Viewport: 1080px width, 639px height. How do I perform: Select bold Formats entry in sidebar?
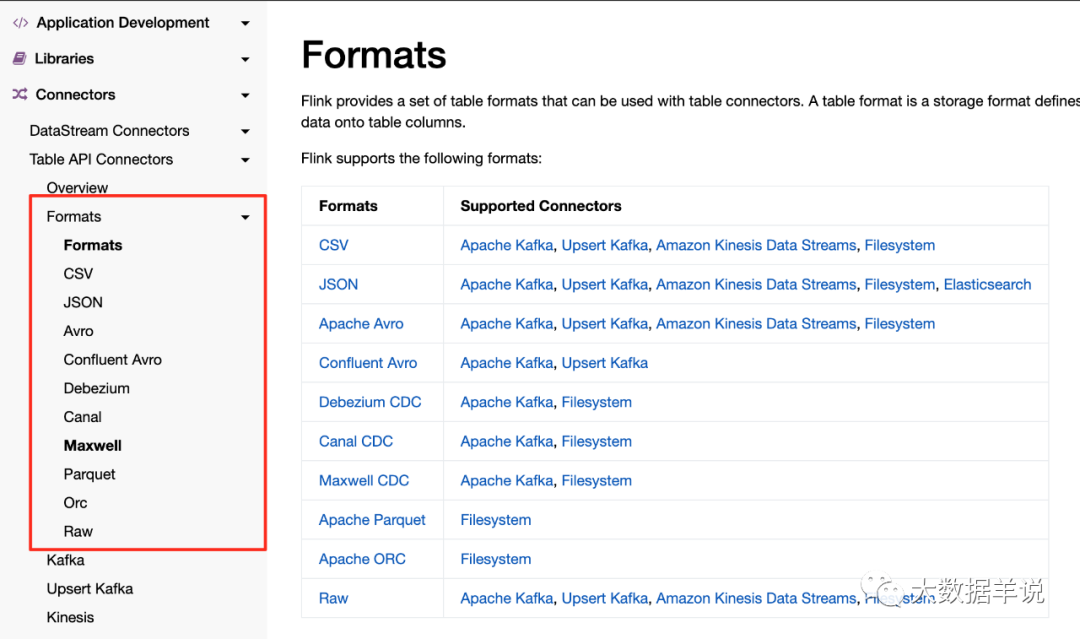93,245
